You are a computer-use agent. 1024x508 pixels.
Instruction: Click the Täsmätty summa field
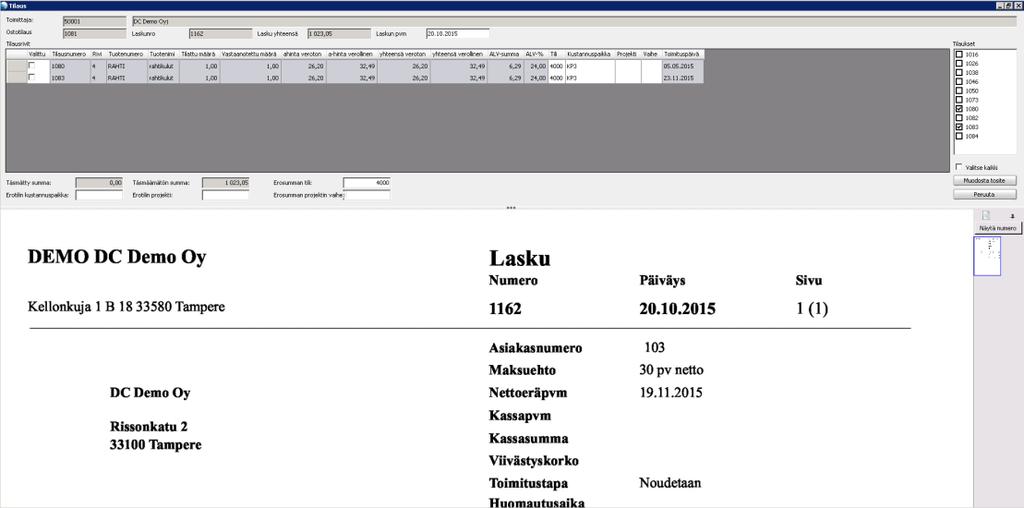point(99,183)
